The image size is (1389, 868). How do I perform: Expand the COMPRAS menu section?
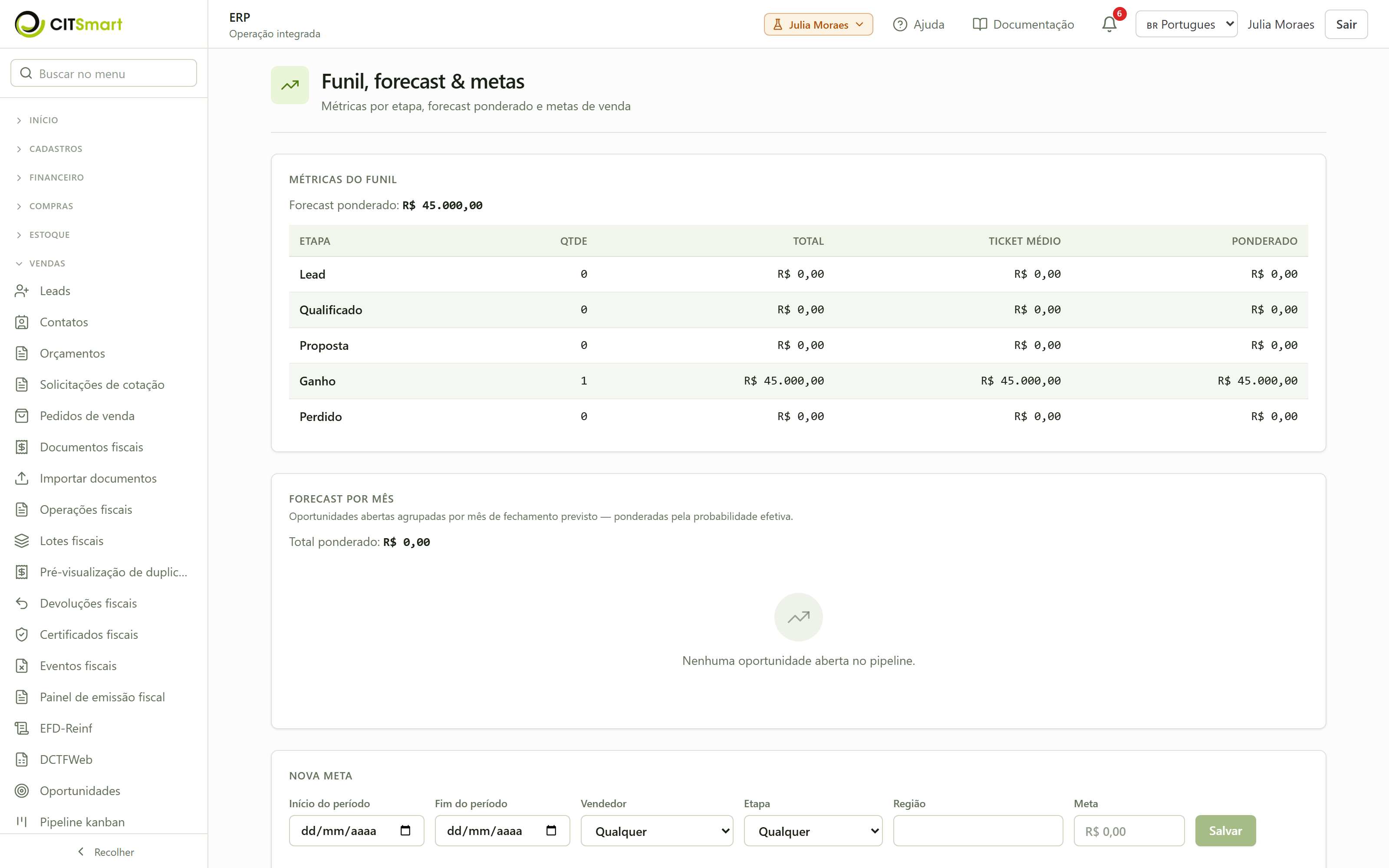[x=44, y=206]
